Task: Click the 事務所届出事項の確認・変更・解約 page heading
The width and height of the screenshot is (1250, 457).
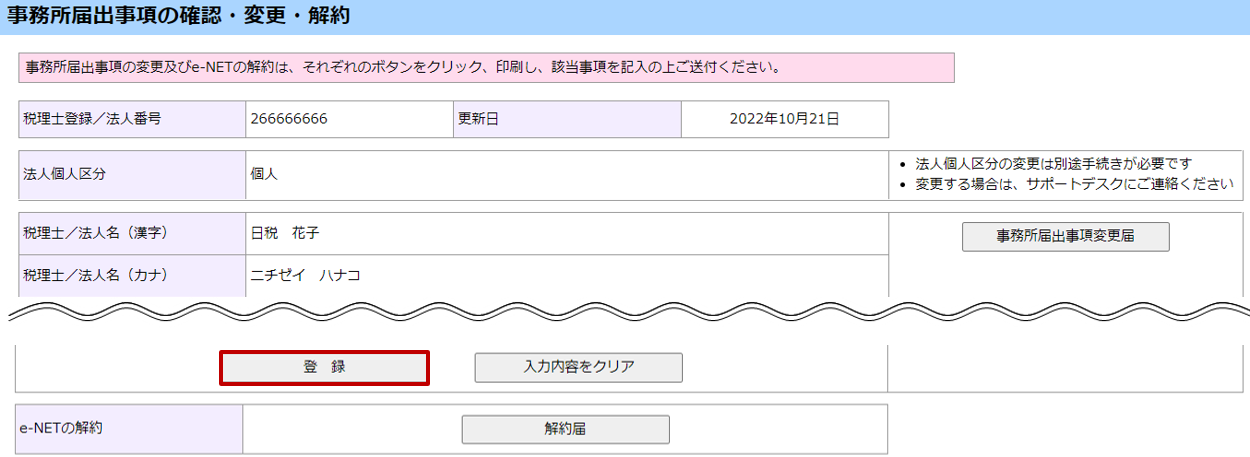Action: pos(176,15)
